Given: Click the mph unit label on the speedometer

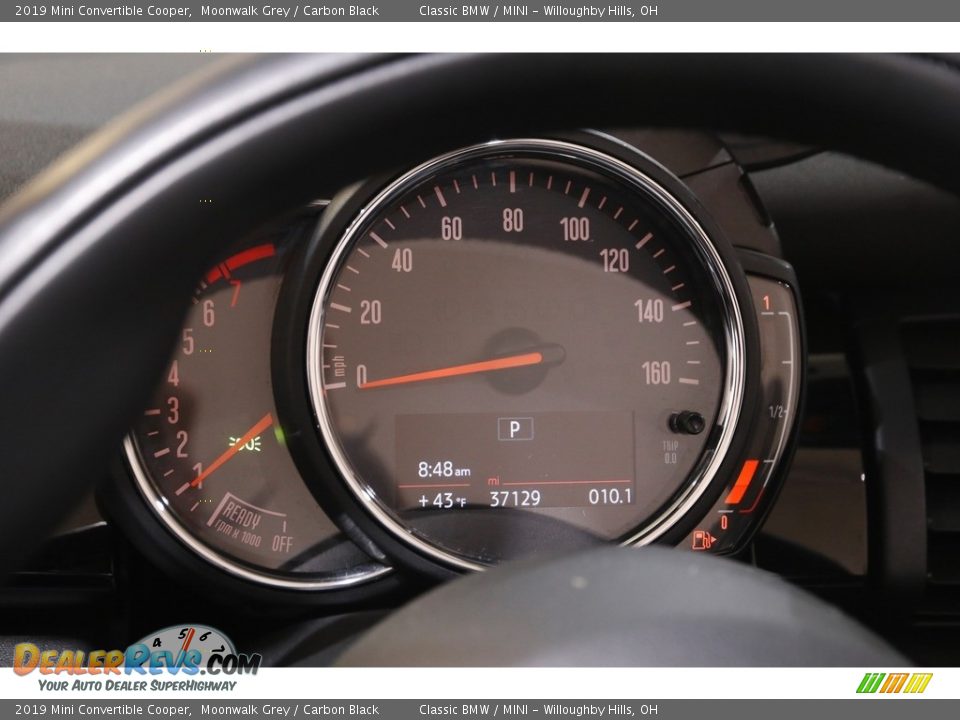Looking at the screenshot, I should tap(338, 367).
